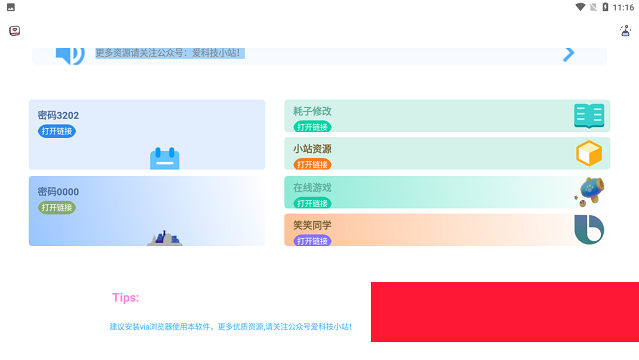The width and height of the screenshot is (639, 360).
Task: Open link button under 密码3202
Action: tap(57, 131)
